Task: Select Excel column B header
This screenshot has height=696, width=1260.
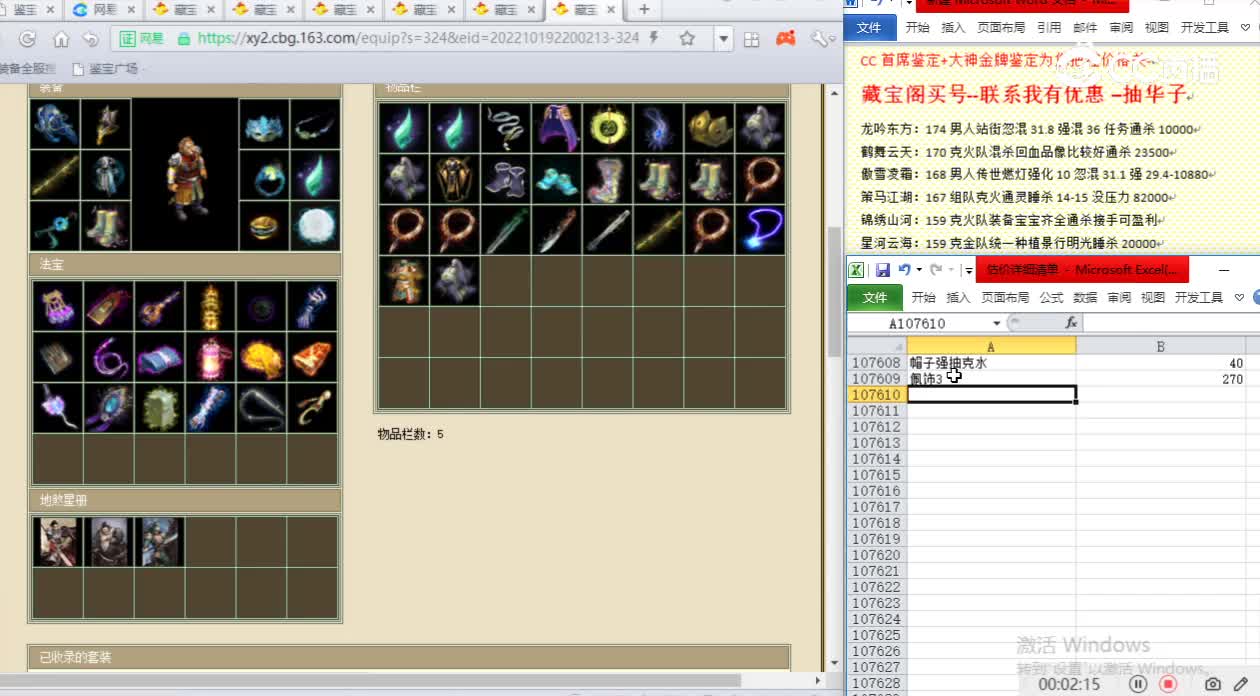Action: point(1160,346)
